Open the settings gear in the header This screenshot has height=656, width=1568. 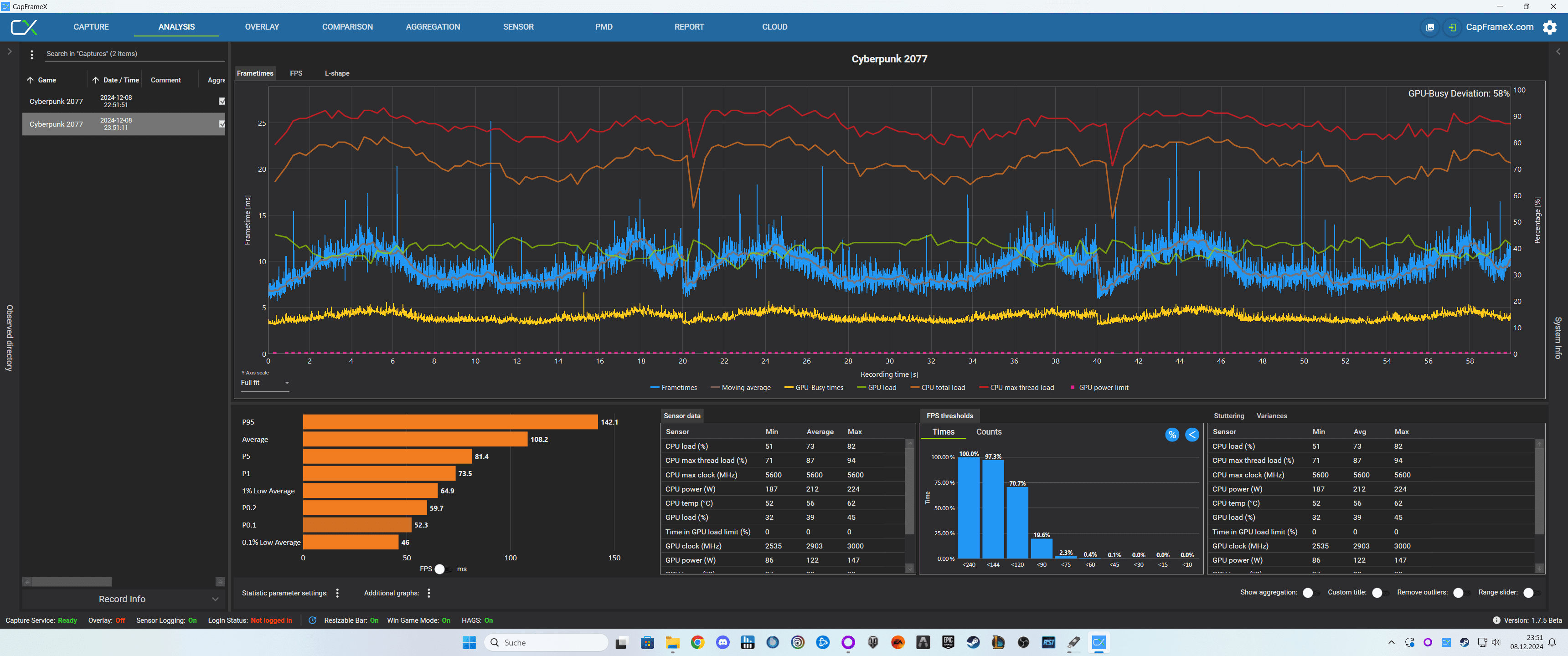tap(1549, 27)
